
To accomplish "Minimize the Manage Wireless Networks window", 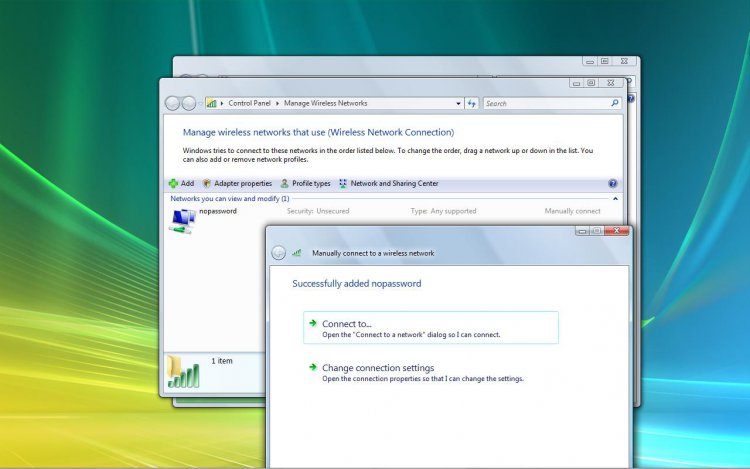I will [x=576, y=83].
